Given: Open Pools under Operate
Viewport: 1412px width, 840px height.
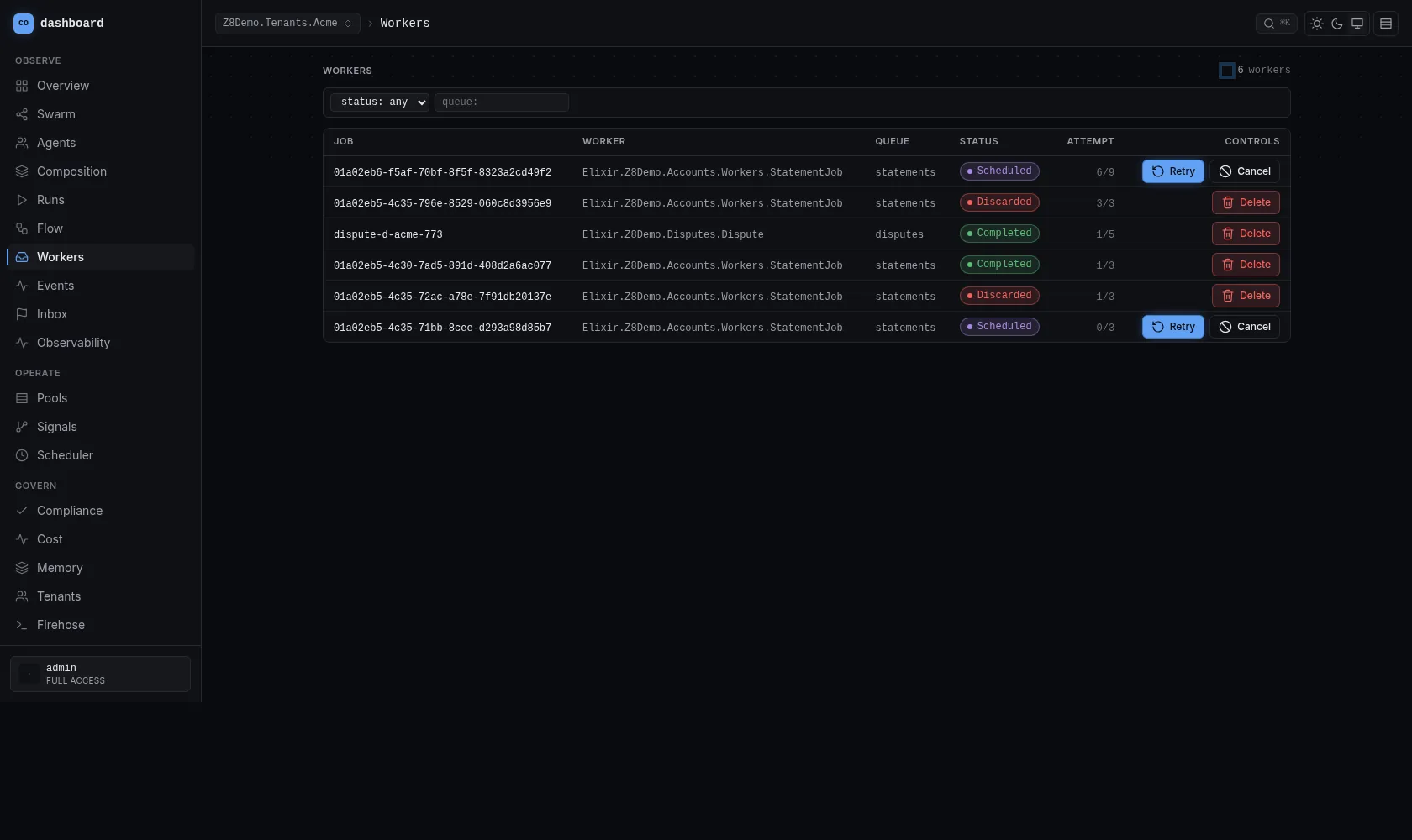Looking at the screenshot, I should coord(101,398).
